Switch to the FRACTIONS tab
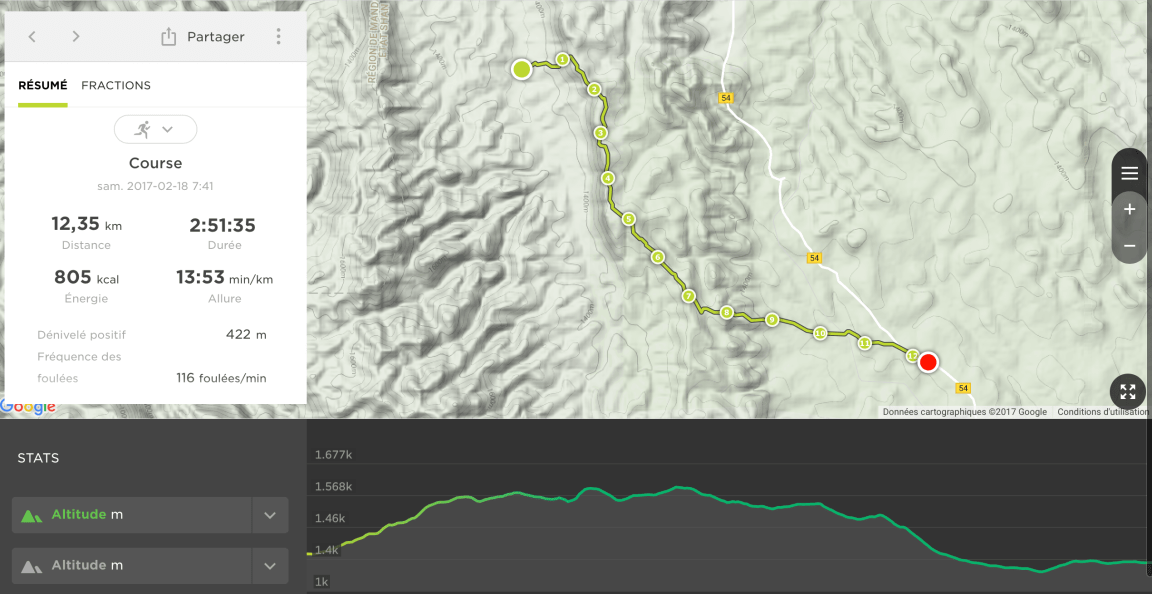 (x=116, y=85)
